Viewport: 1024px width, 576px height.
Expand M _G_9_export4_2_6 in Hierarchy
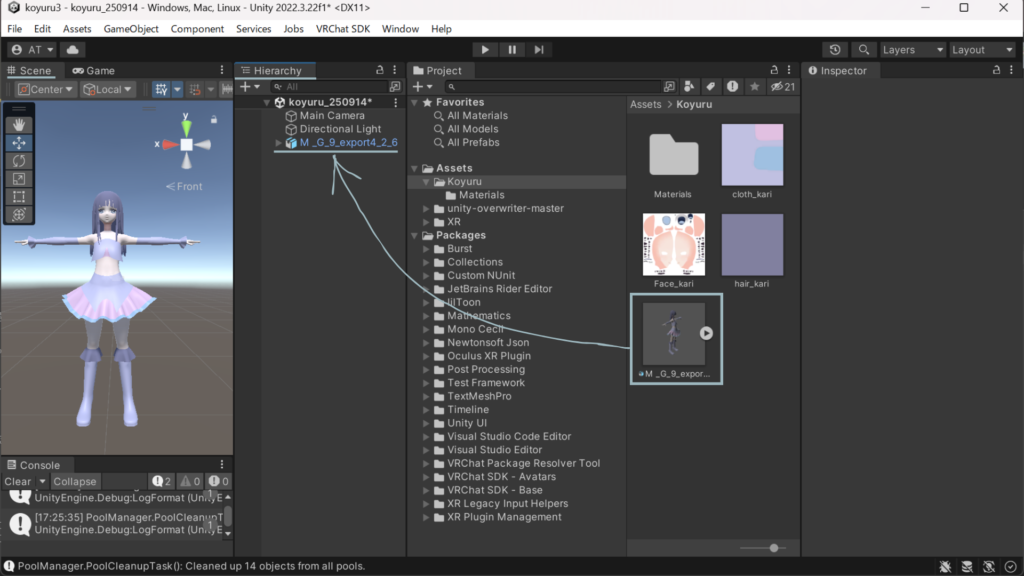pos(279,143)
